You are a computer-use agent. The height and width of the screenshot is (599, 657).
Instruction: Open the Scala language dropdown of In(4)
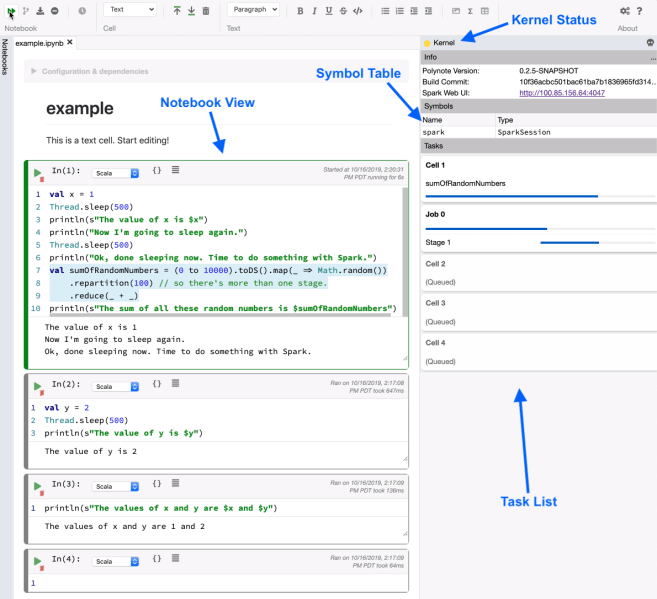pos(116,561)
